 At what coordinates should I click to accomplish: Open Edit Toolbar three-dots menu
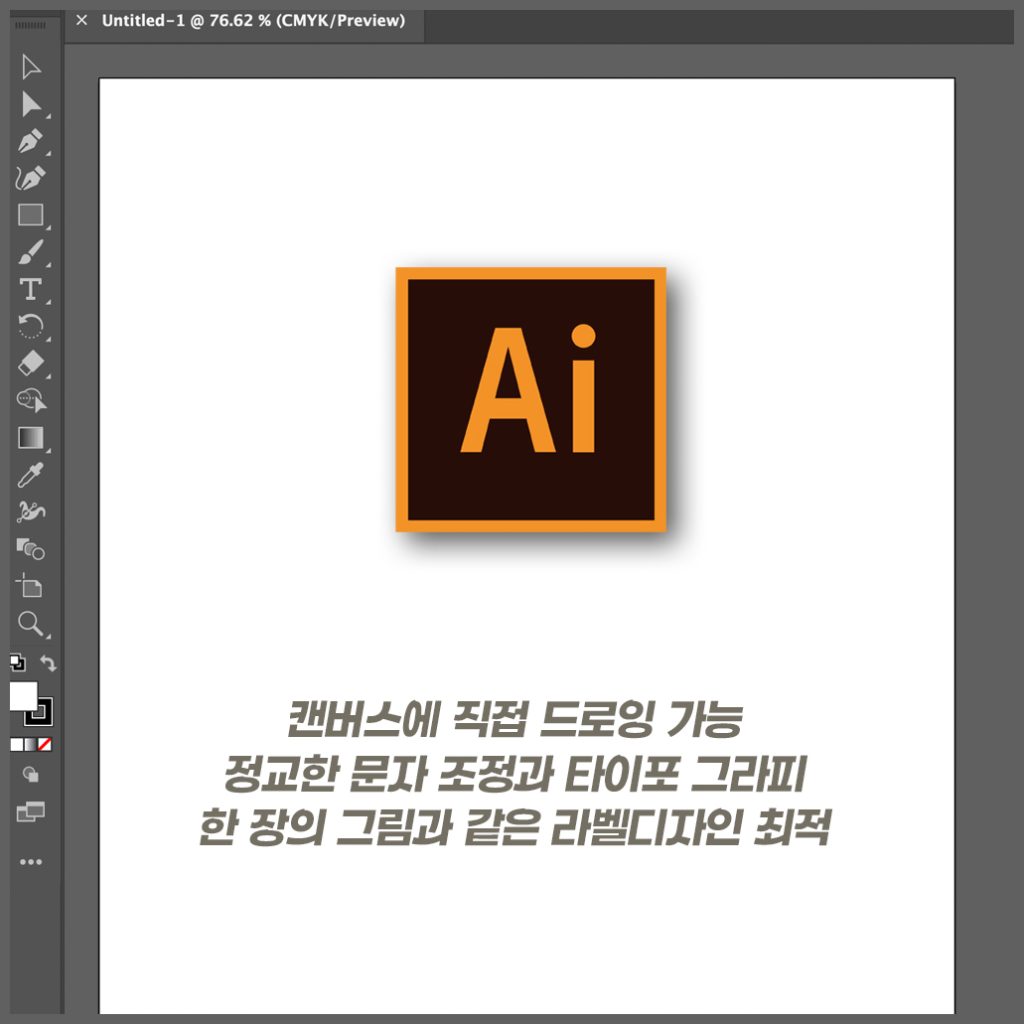point(31,862)
